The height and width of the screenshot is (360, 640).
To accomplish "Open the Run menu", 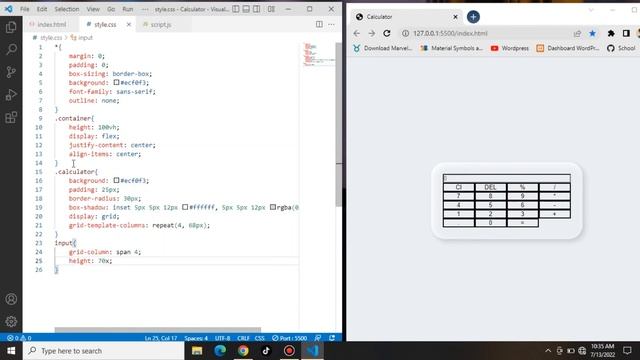I will click(x=128, y=9).
